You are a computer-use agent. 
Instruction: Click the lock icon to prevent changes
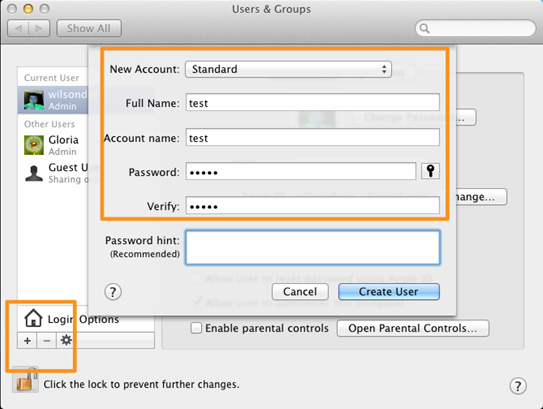pyautogui.click(x=26, y=380)
